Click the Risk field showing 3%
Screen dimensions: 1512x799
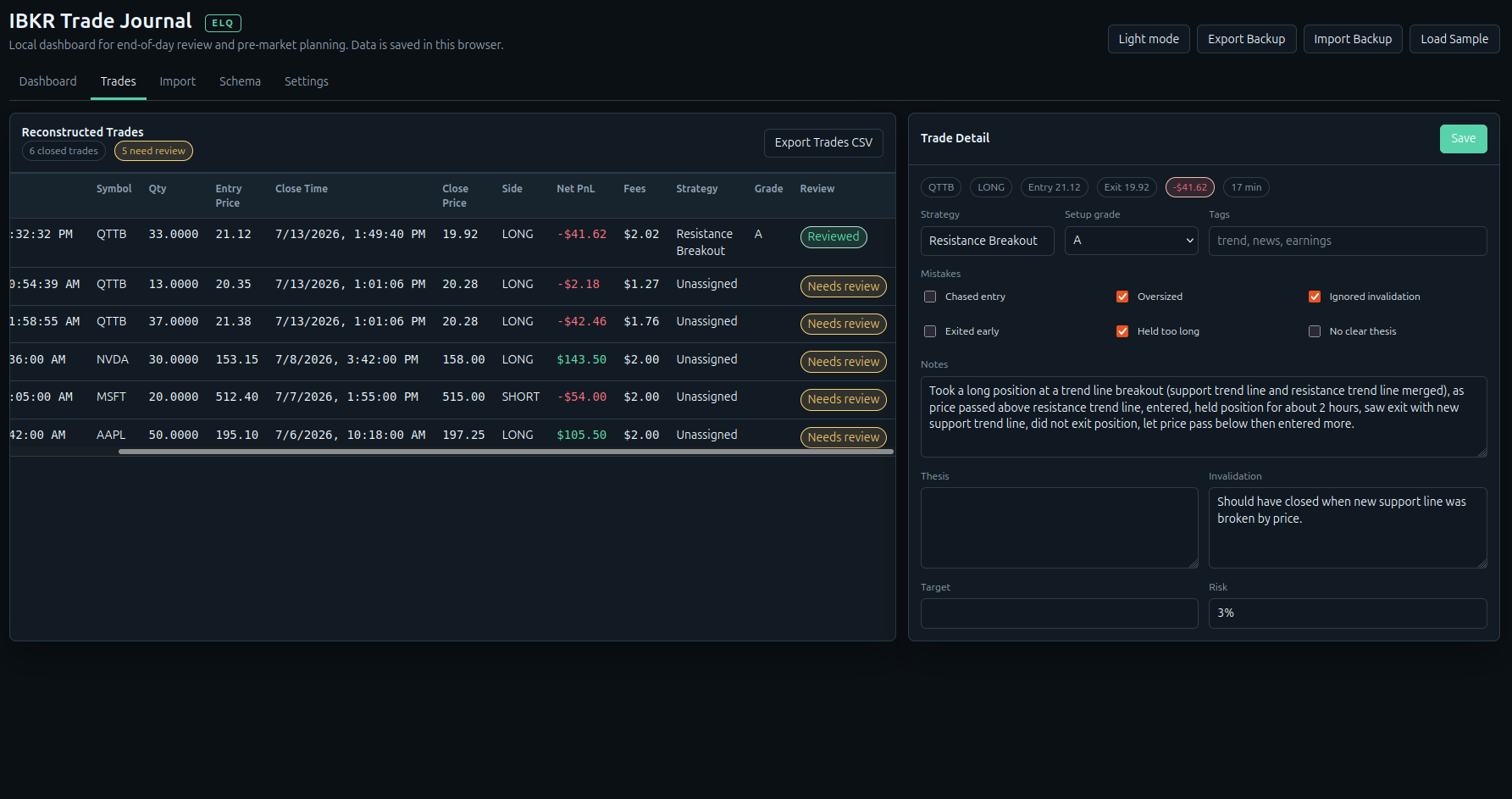(1347, 613)
